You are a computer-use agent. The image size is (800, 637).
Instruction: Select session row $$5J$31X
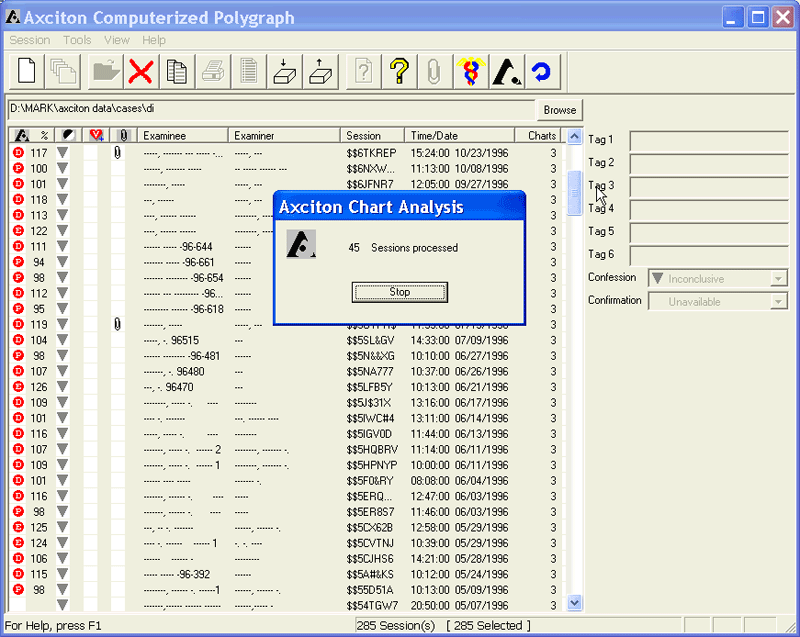(286, 402)
